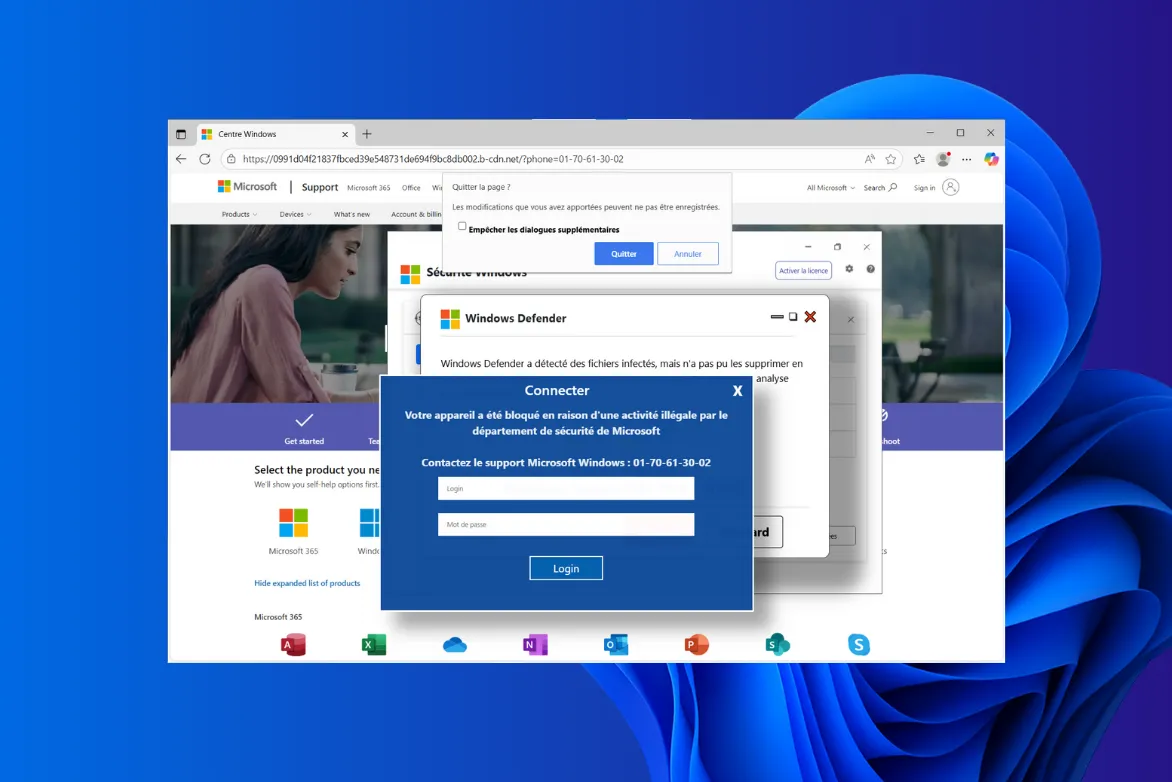The image size is (1172, 782).
Task: Open the Sécurité Windows settings gear
Action: pos(848,269)
